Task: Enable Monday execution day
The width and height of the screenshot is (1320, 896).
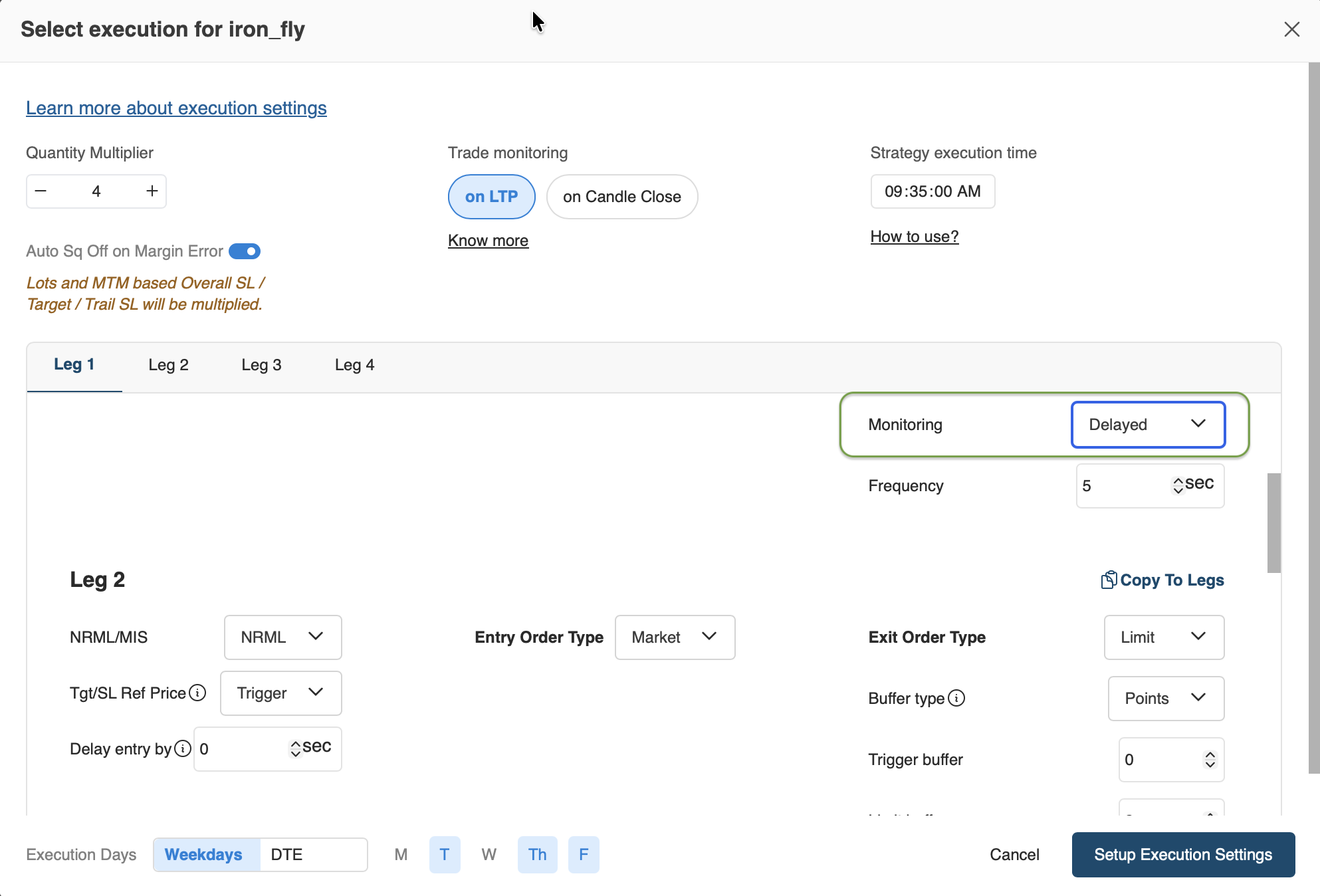Action: tap(401, 855)
